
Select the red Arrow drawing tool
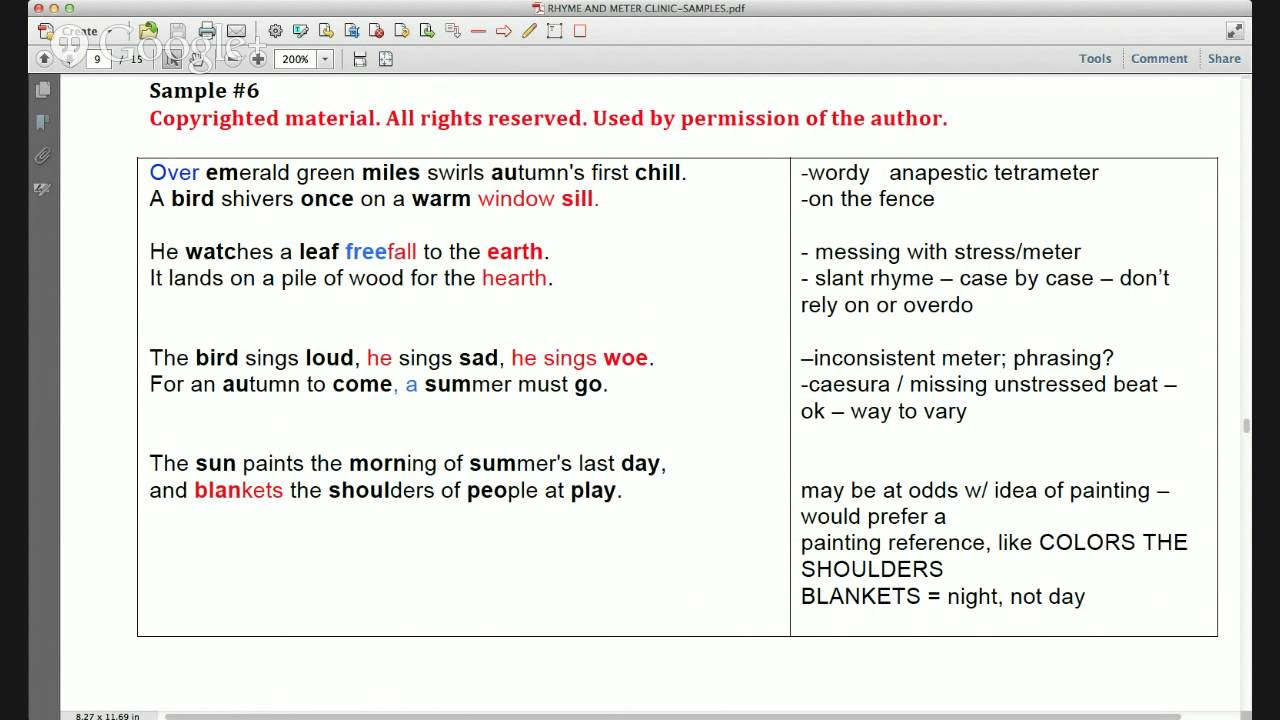click(x=504, y=31)
